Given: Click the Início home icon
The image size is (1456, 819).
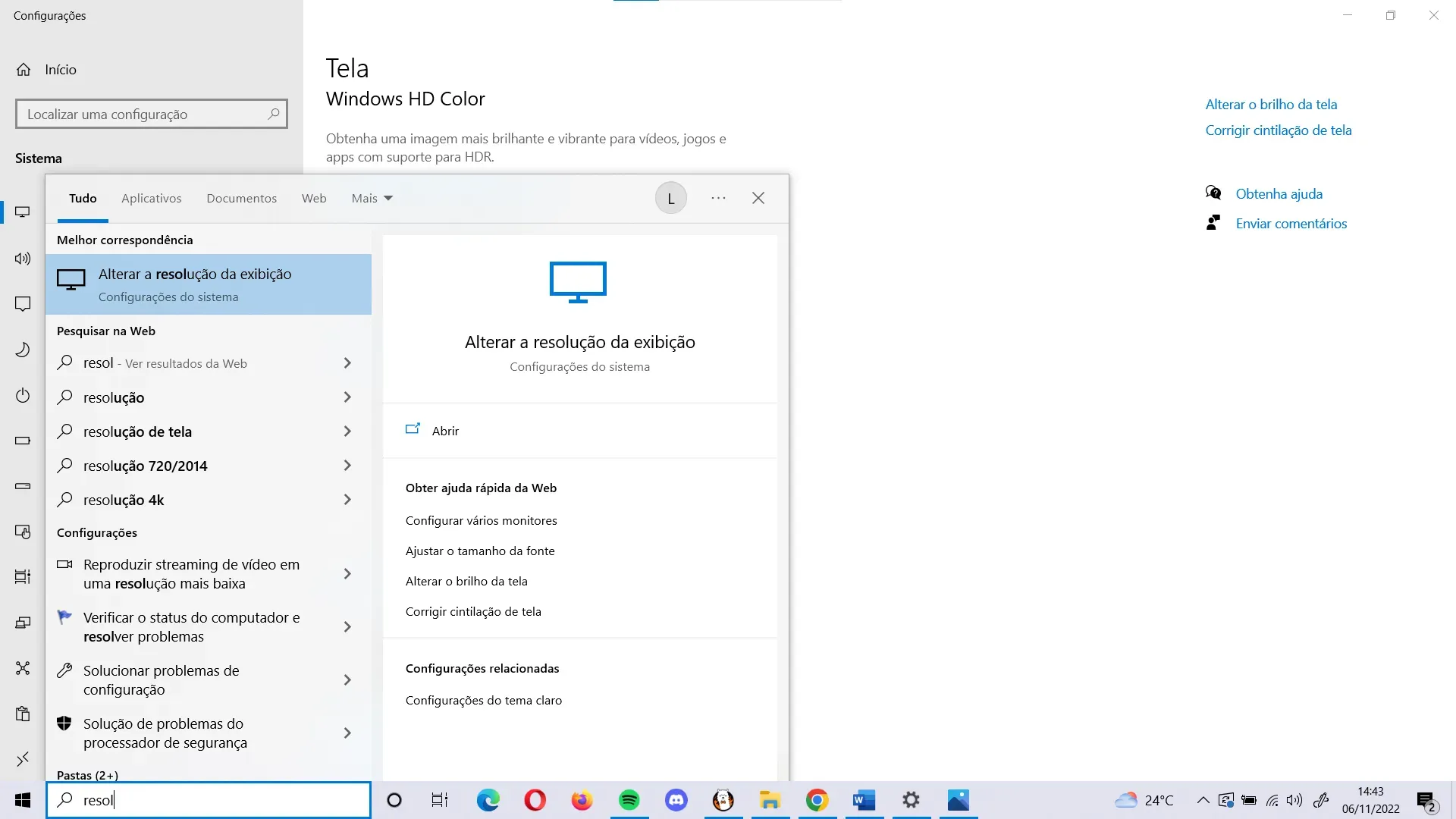Looking at the screenshot, I should [24, 70].
